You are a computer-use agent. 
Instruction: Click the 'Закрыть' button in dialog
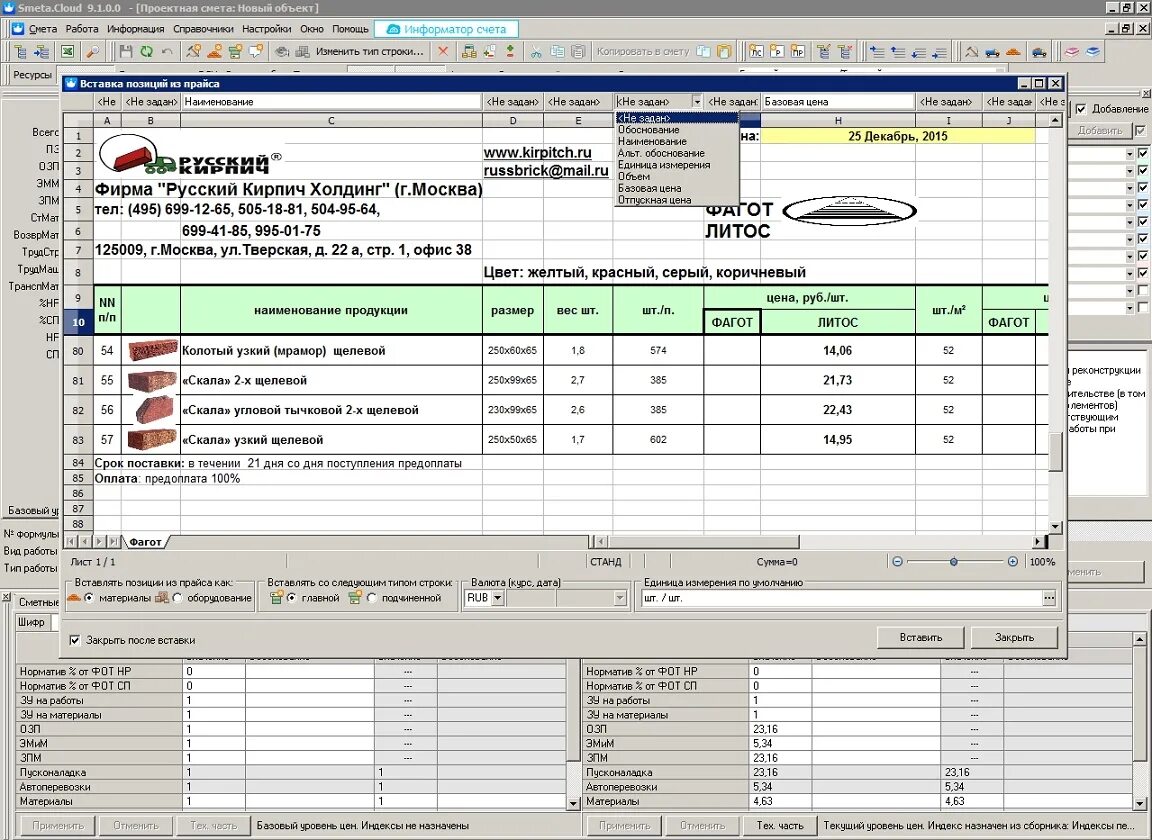tap(1014, 637)
